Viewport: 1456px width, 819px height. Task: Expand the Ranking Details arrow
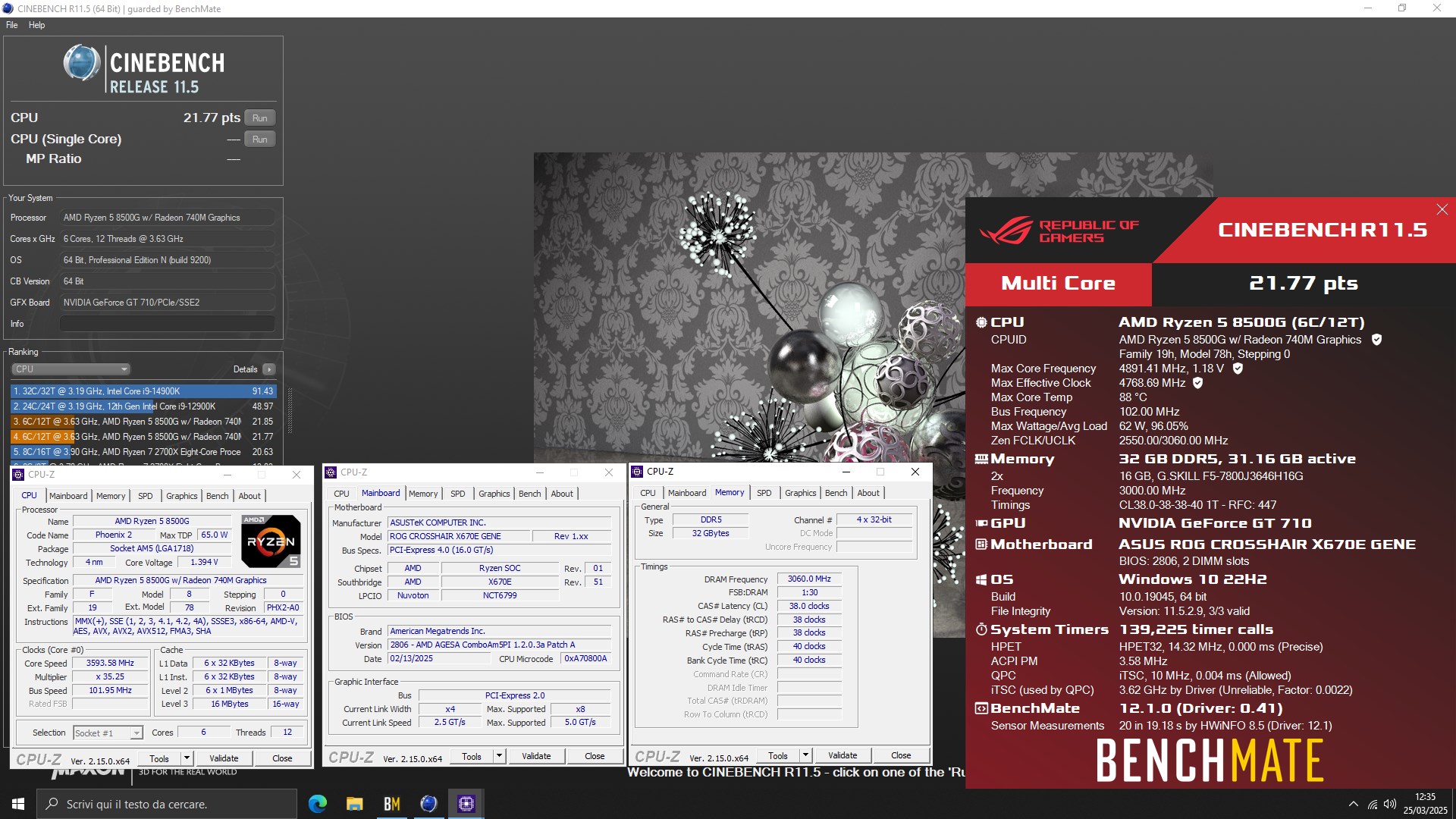pos(269,369)
